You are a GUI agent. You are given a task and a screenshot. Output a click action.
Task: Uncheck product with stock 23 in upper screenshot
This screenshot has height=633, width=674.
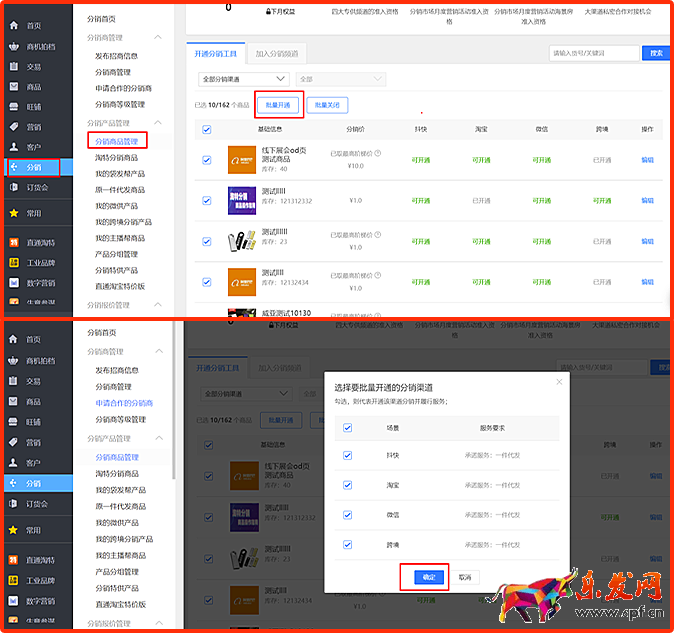pyautogui.click(x=207, y=241)
